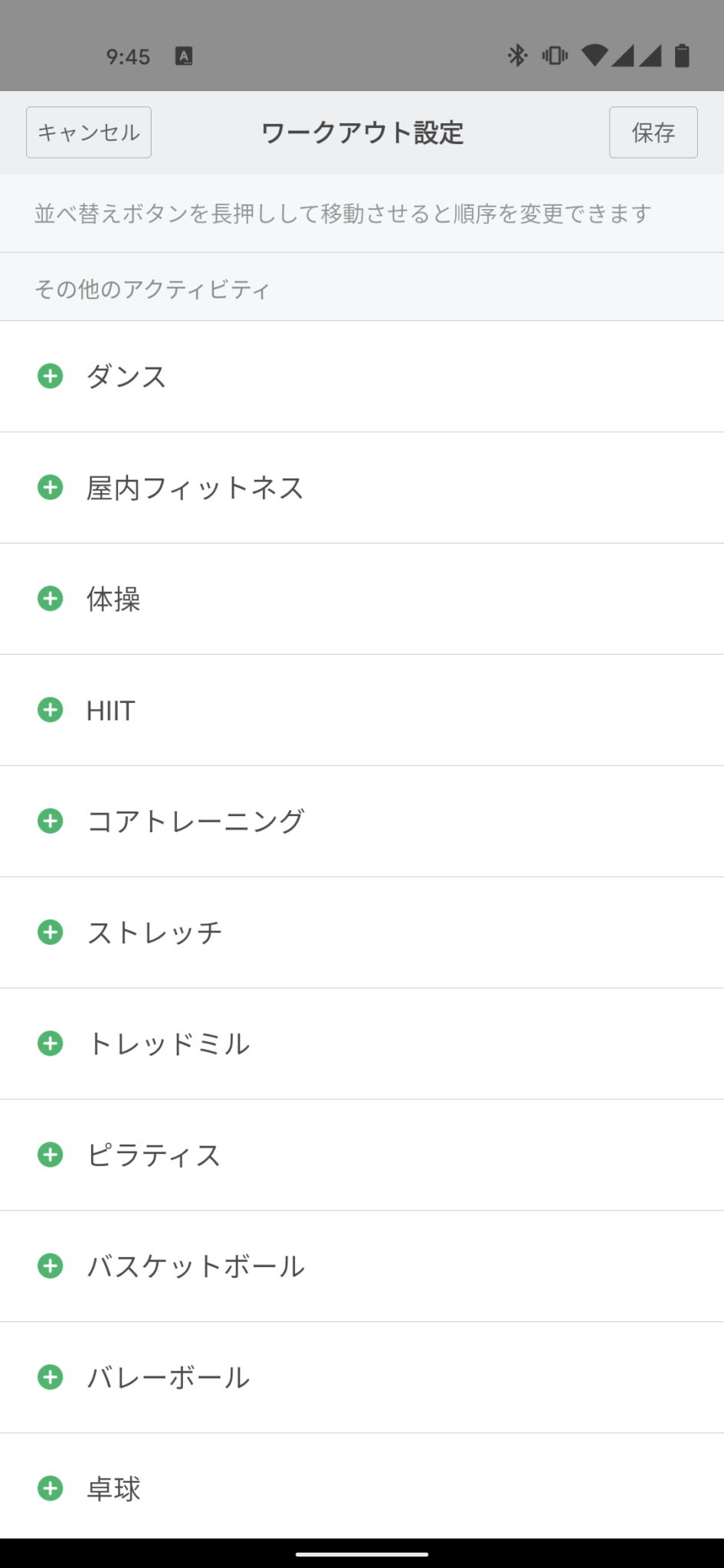
Task: Select the ストレッチ list entry
Action: (x=155, y=933)
